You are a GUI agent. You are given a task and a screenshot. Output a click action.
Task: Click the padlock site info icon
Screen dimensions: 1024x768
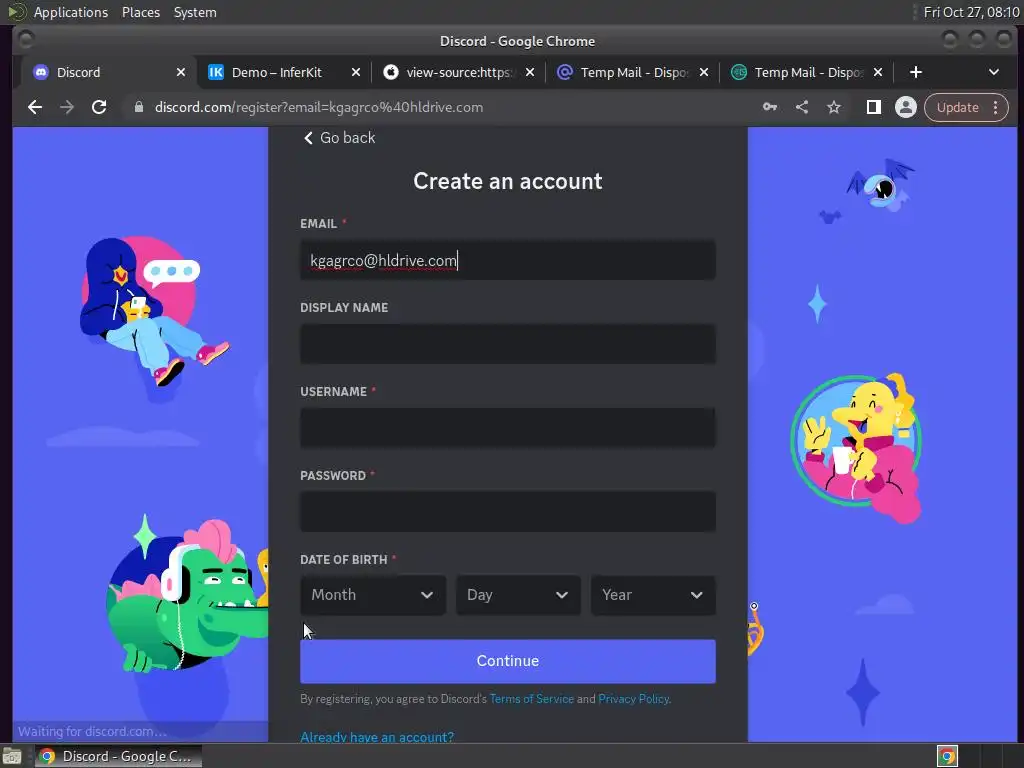138,107
